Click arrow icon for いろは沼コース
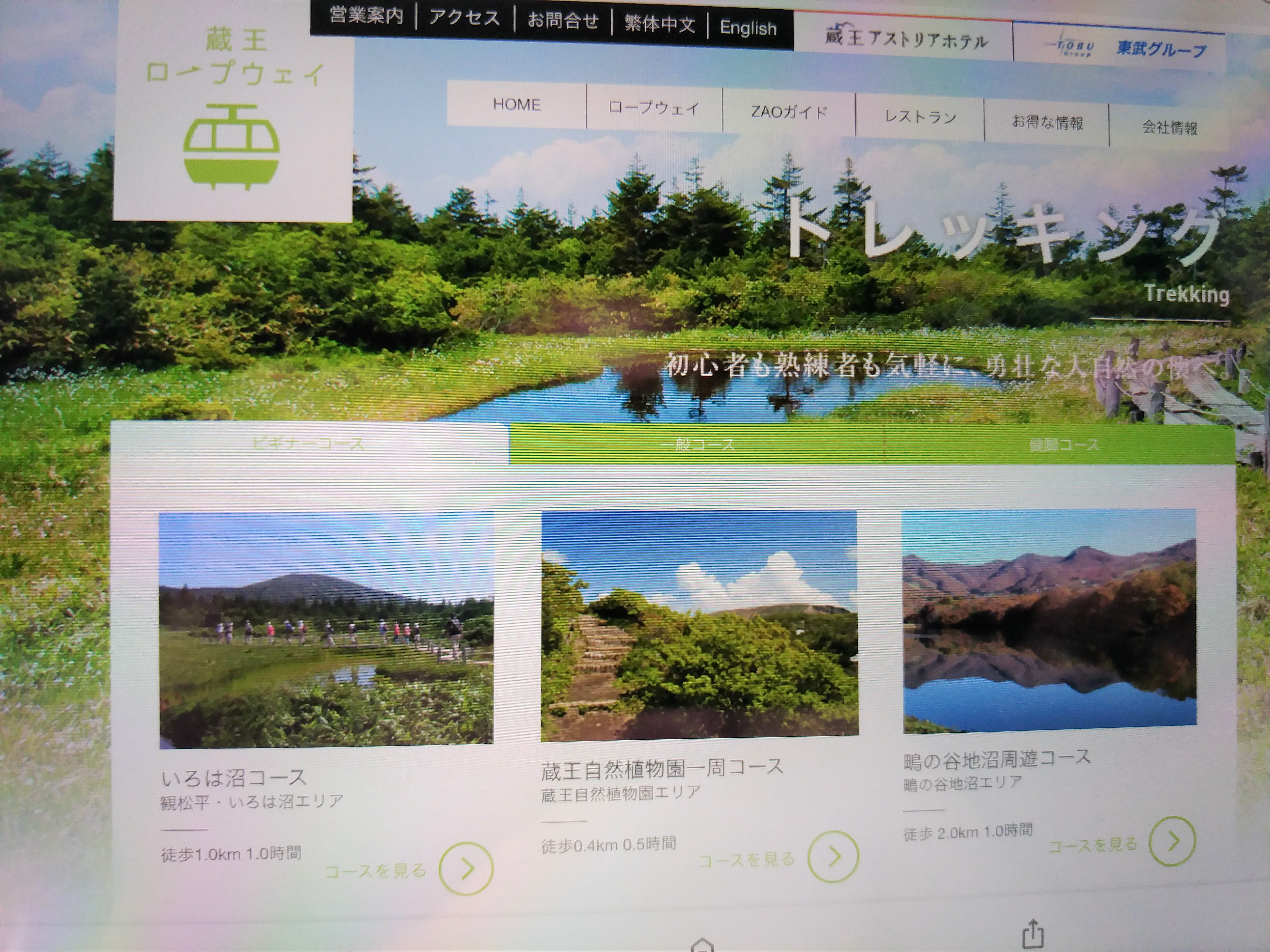1270x952 pixels. click(x=466, y=868)
